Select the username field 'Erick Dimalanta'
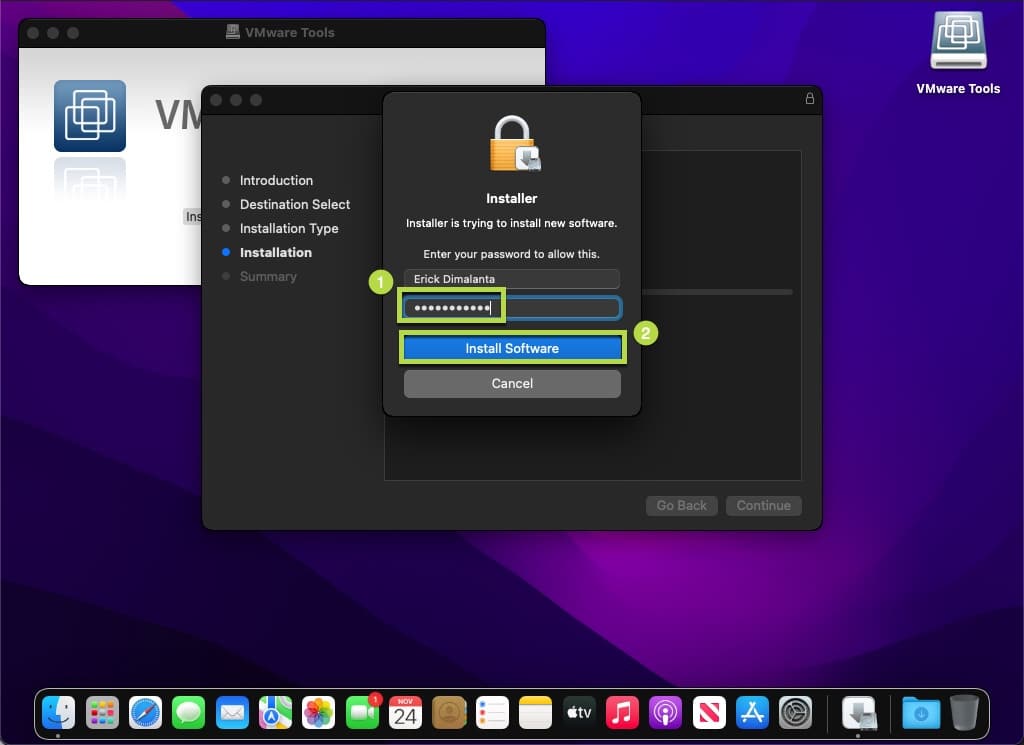 pyautogui.click(x=512, y=279)
